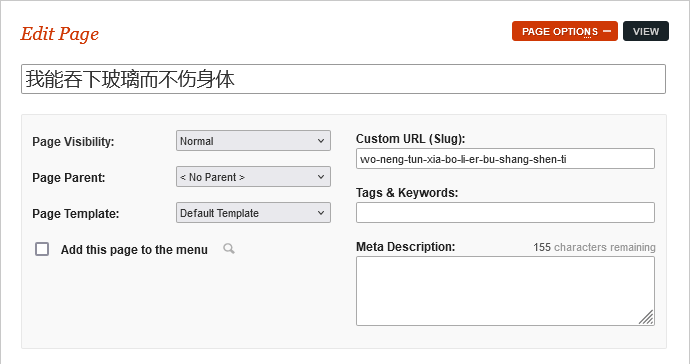
Task: Click the 'Add this page to the menu' label
Action: (x=134, y=250)
